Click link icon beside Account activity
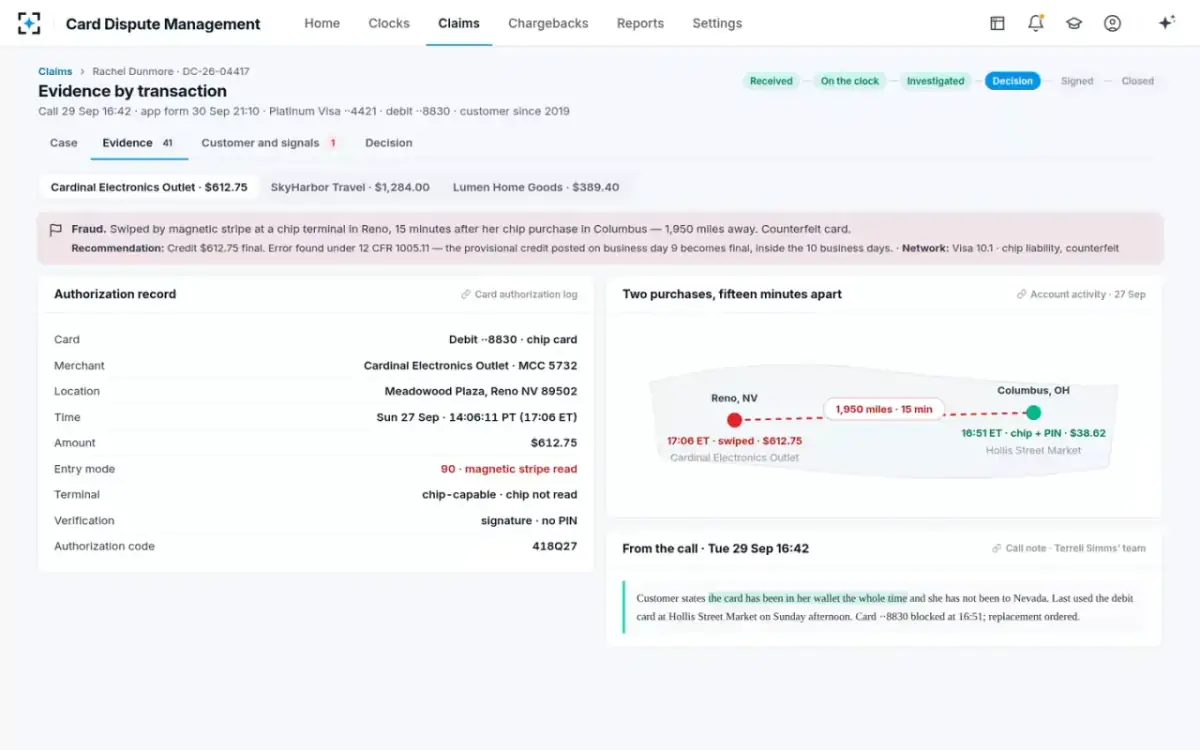Viewport: 1200px width, 750px height. 1022,295
